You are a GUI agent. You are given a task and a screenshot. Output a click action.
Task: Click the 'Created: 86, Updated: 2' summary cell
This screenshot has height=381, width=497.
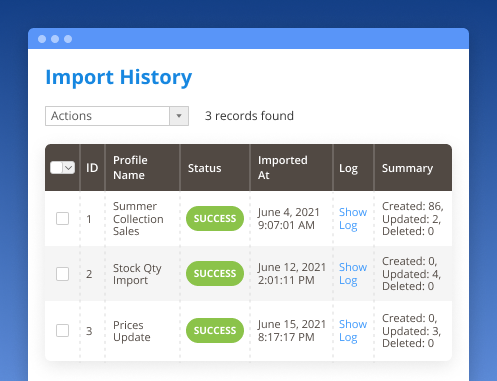[413, 219]
